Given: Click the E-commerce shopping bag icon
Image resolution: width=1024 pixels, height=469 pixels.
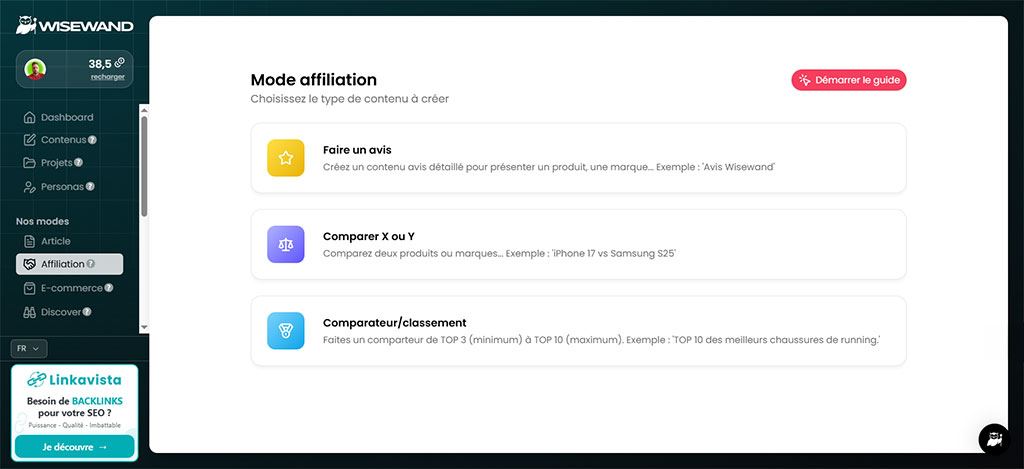Looking at the screenshot, I should (29, 288).
